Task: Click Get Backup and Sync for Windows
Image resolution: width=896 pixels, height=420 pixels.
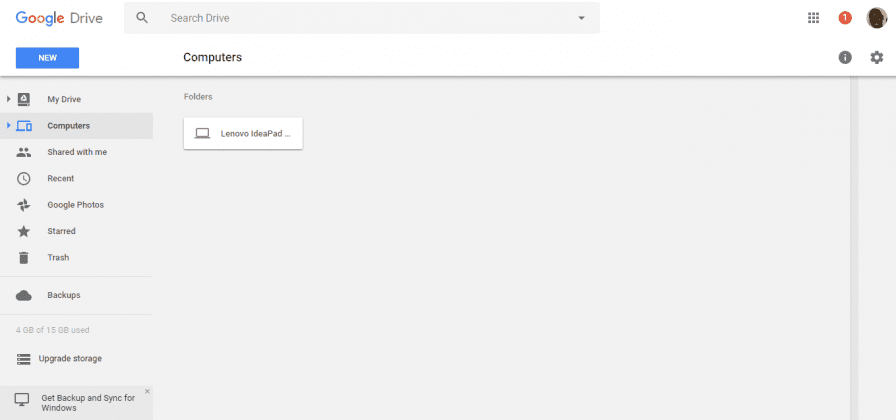Action: (88, 403)
